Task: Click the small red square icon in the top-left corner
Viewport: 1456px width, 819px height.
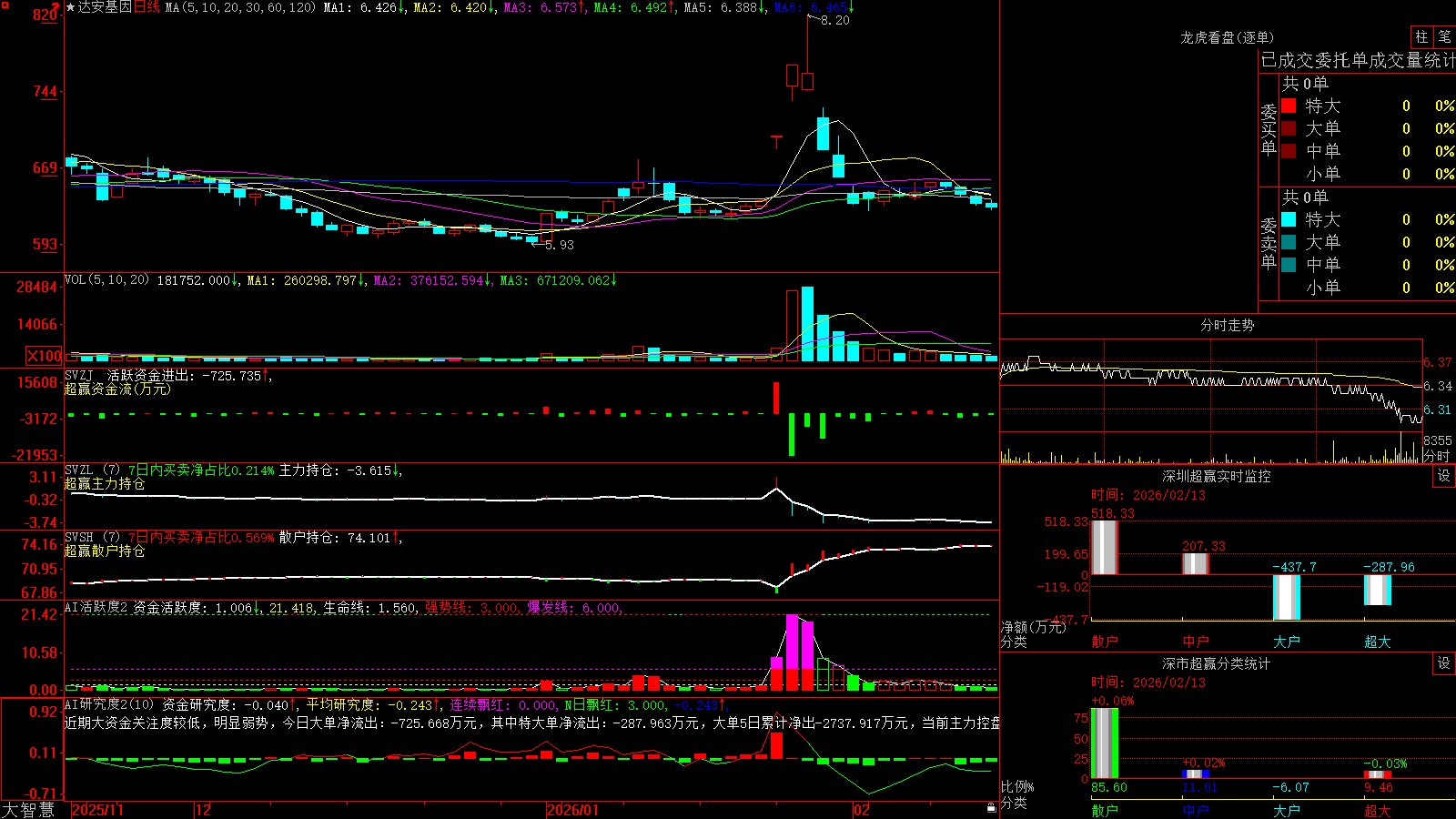Action: 5,5
